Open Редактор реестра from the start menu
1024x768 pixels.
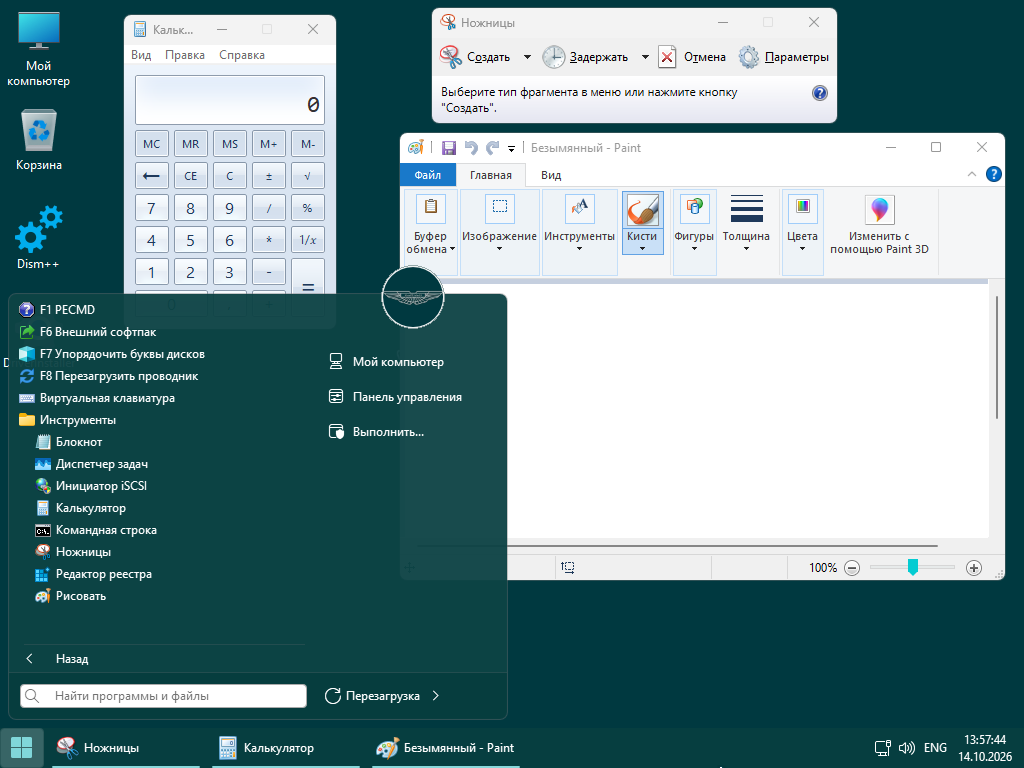pos(93,574)
